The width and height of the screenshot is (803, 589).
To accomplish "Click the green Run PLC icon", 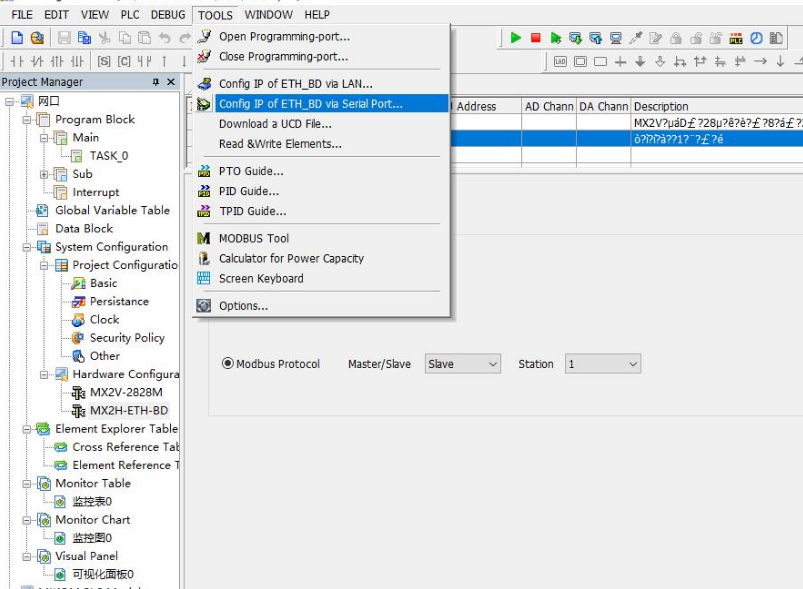I will tap(516, 38).
